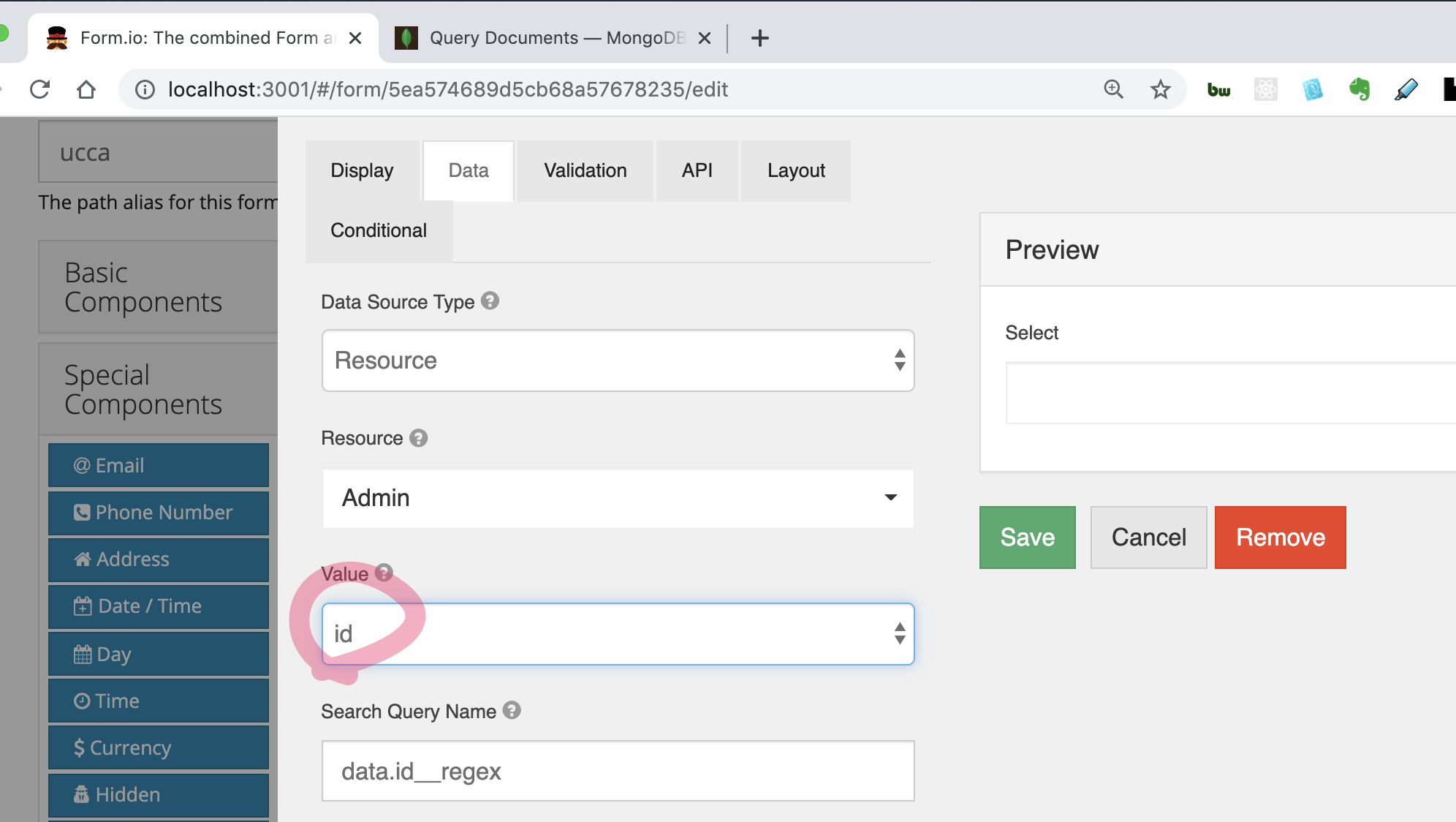Select the Hidden component
The height and width of the screenshot is (822, 1456).
[x=158, y=795]
